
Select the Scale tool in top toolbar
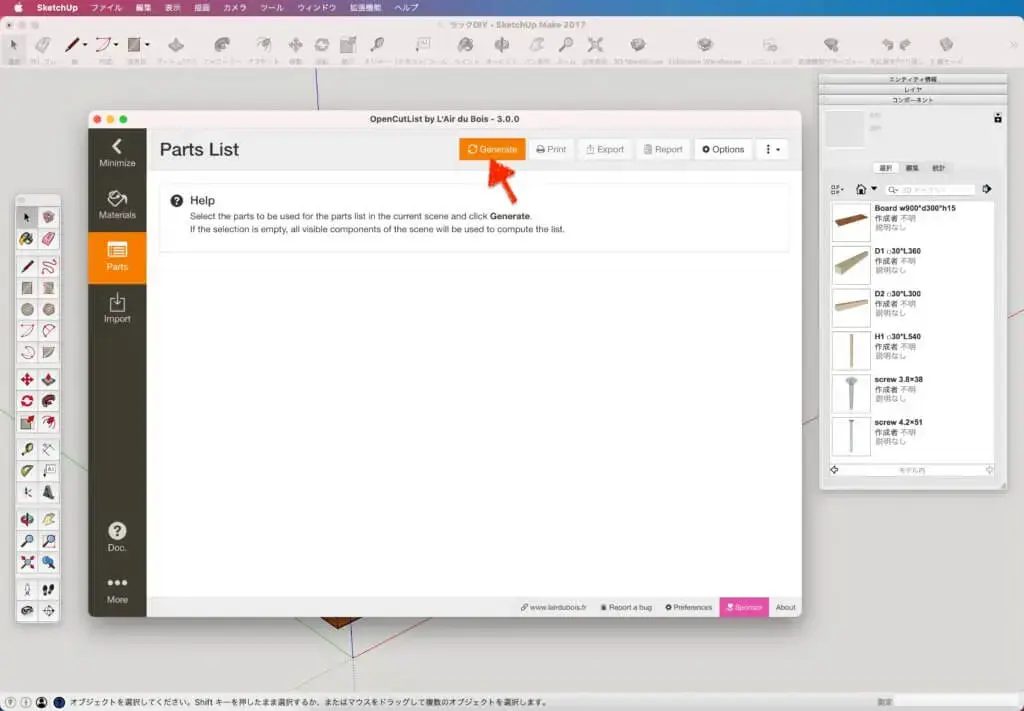pos(347,45)
